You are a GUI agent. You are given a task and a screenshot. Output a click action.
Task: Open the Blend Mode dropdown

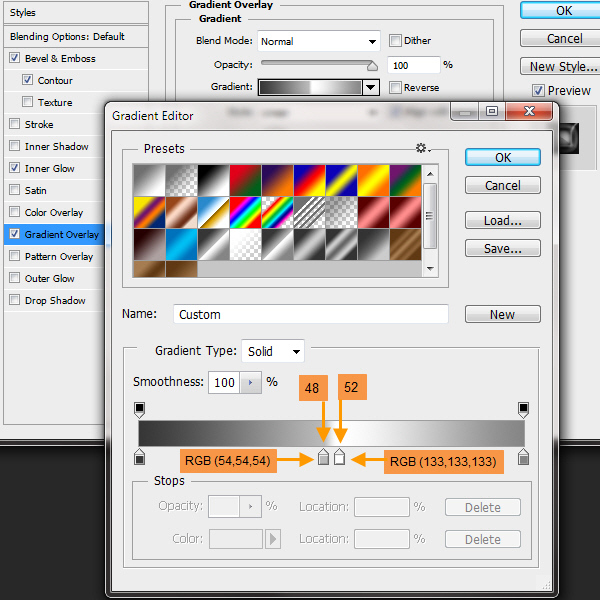coord(319,42)
